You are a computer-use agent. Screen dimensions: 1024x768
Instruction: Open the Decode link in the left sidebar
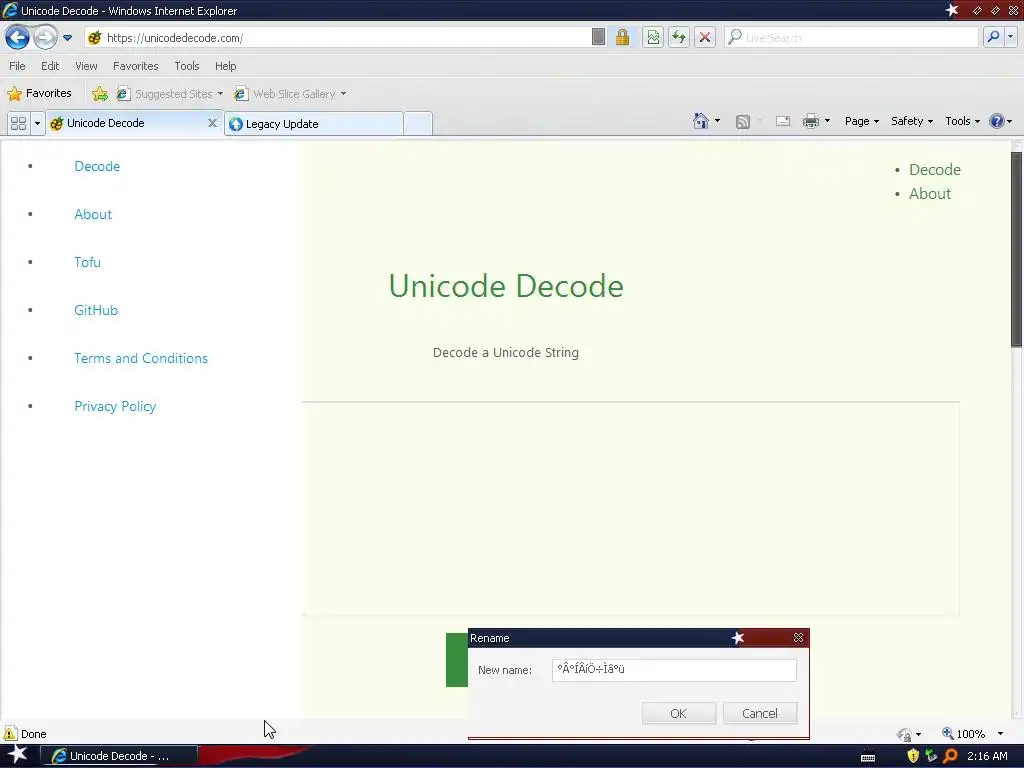point(97,167)
